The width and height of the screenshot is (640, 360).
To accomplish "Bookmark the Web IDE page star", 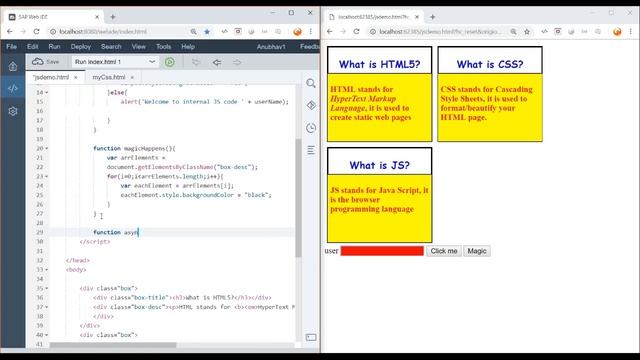I will coord(207,31).
